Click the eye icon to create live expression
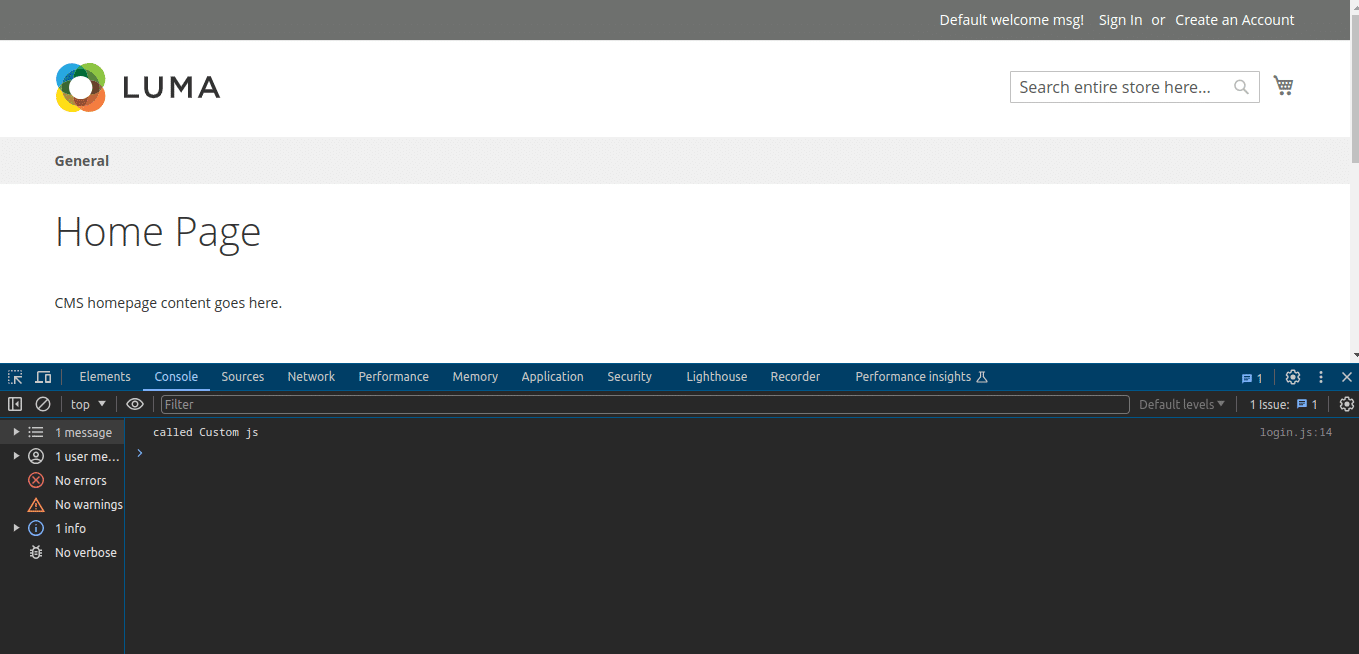Viewport: 1359px width, 654px height. 135,403
